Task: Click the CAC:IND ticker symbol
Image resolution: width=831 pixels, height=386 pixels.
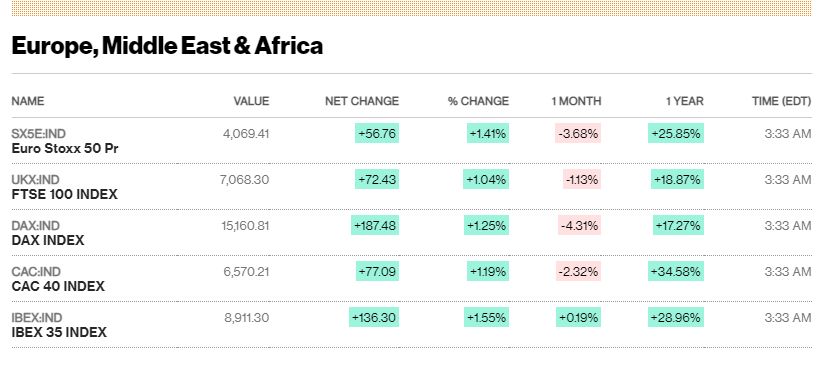Action: point(36,271)
